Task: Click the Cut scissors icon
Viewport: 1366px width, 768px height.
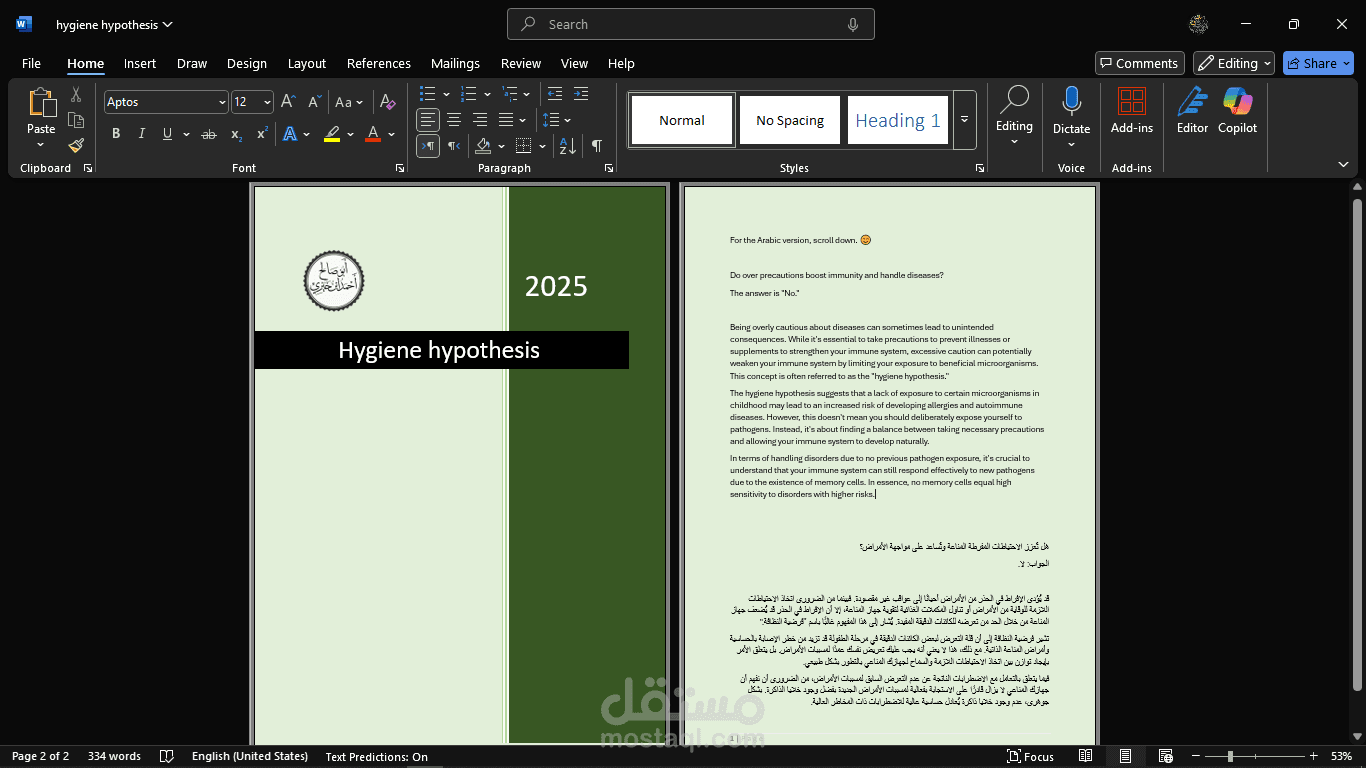Action: (x=76, y=95)
